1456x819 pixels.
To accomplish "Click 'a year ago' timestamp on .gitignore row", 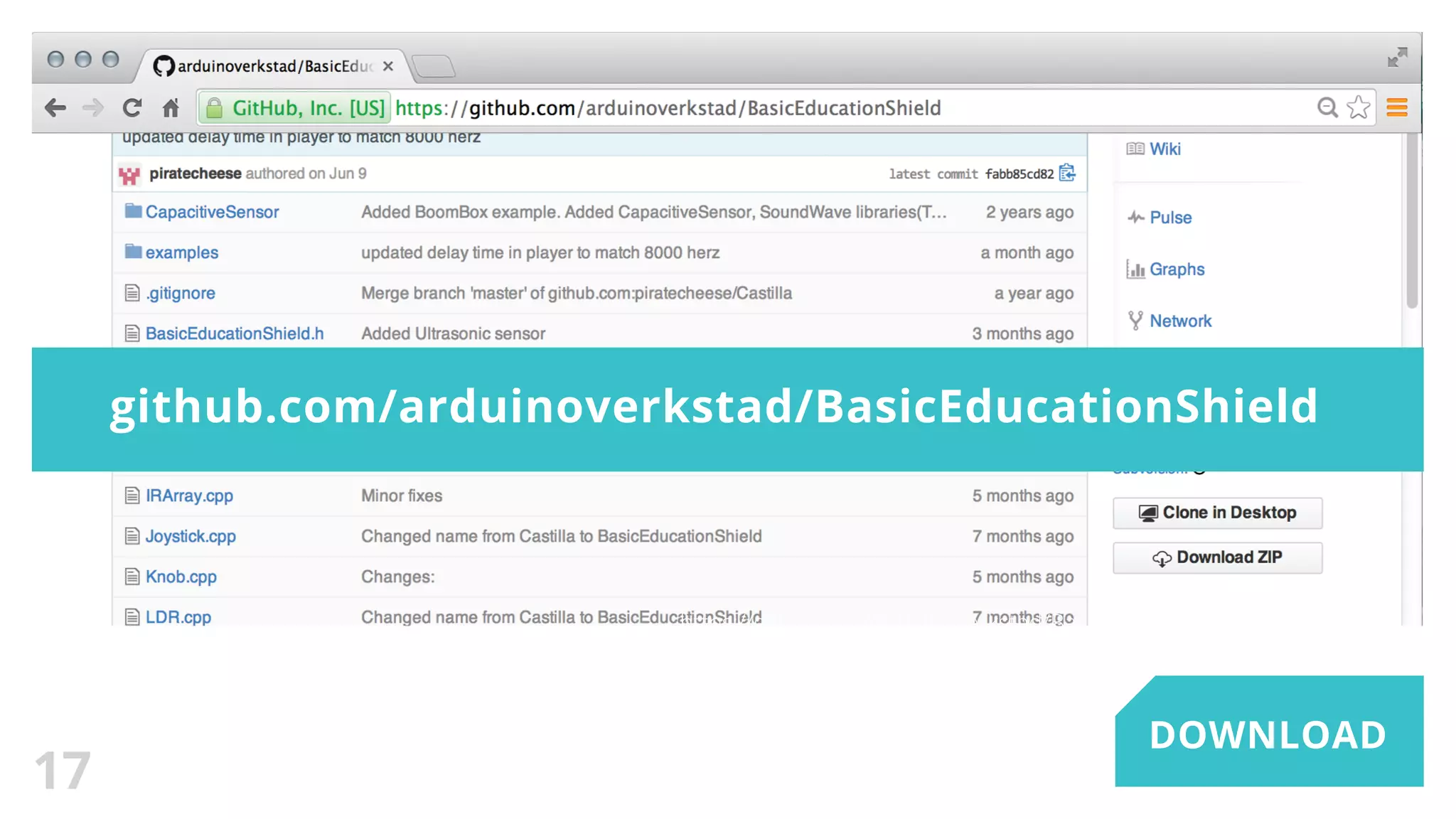I will (1034, 293).
